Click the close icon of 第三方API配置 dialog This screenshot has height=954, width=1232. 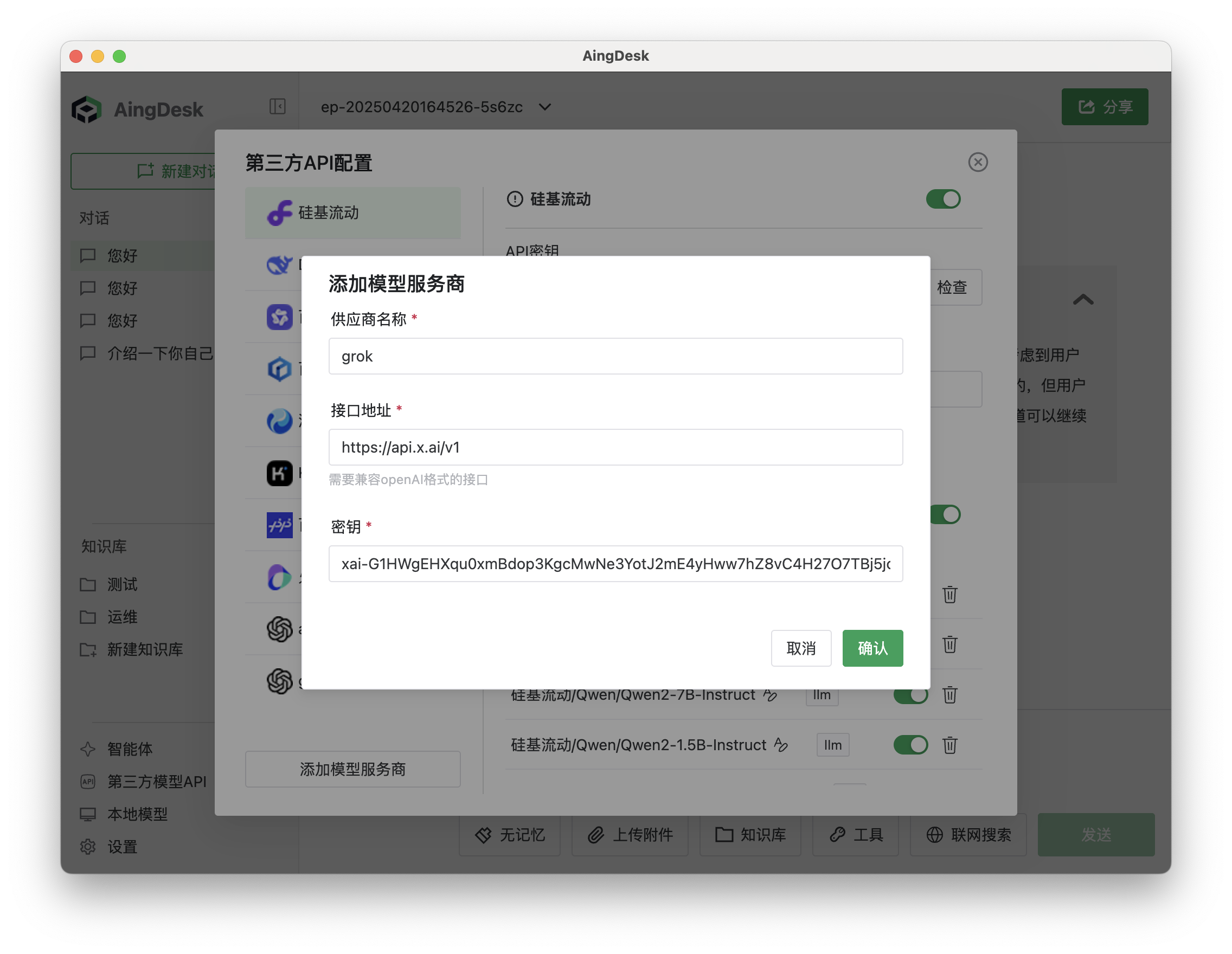[x=978, y=163]
